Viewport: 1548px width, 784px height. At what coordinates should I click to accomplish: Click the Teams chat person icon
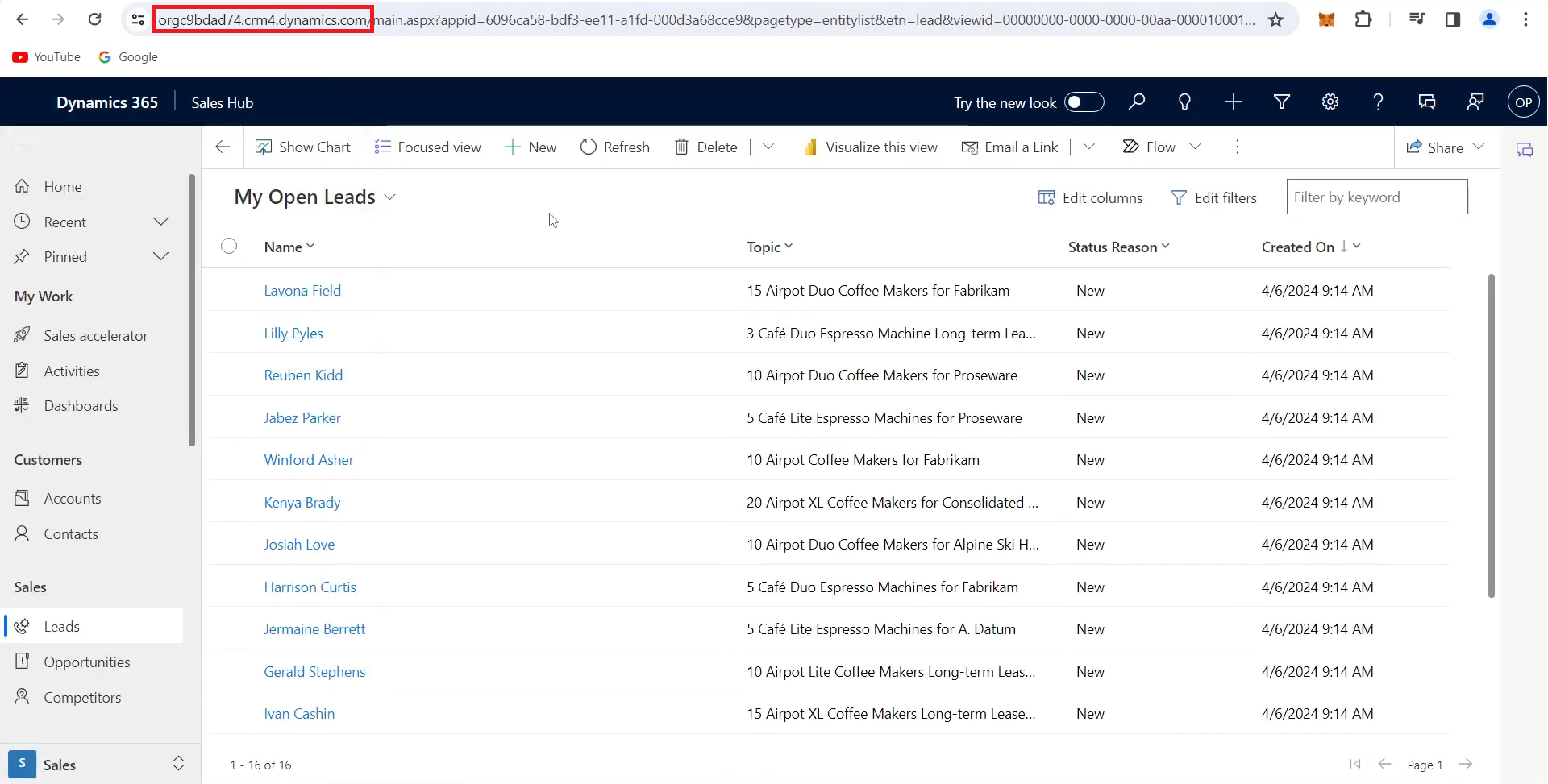1475,102
